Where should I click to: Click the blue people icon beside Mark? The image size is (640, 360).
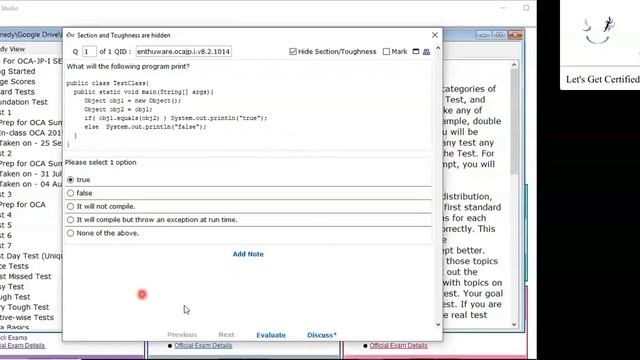(x=427, y=52)
